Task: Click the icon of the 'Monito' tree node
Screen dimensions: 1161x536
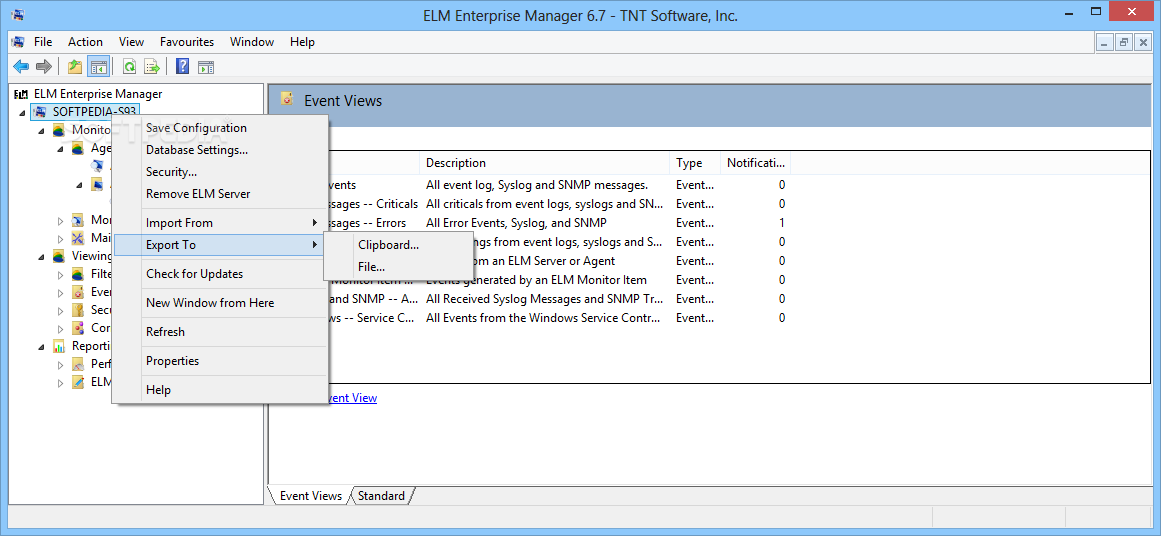Action: coord(59,130)
